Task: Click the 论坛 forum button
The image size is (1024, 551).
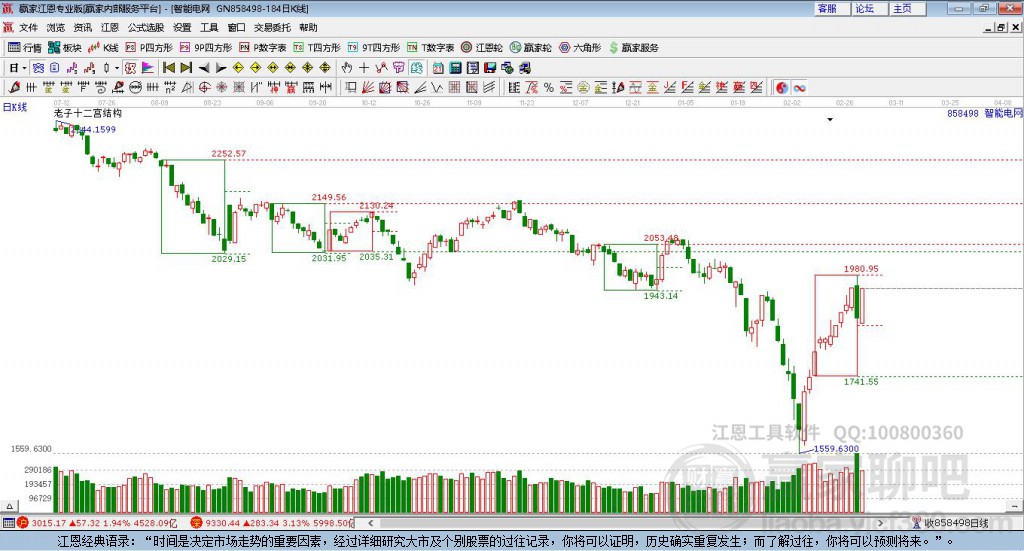Action: pyautogui.click(x=870, y=8)
